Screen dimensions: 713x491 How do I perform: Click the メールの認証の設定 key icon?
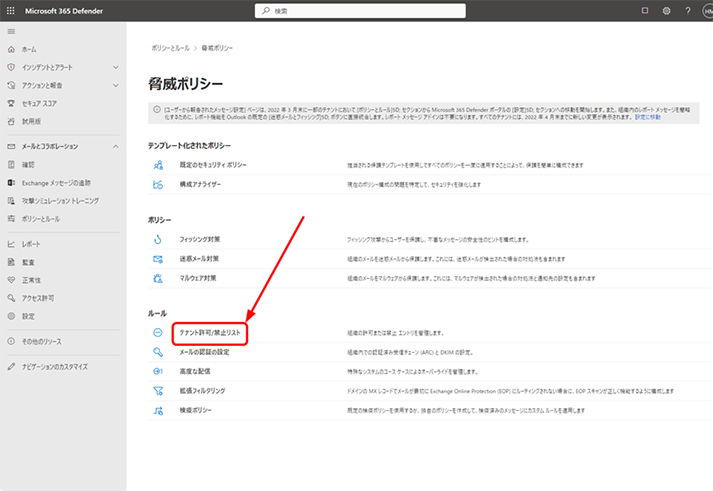158,352
